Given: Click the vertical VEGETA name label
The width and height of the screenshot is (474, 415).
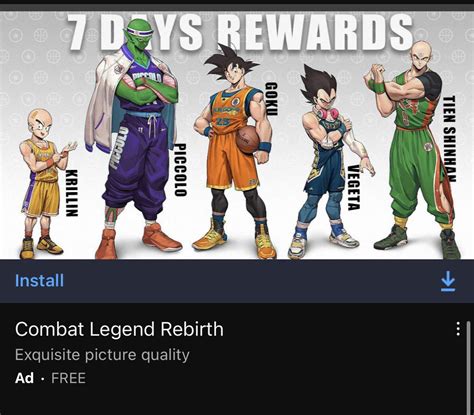Looking at the screenshot, I should [353, 188].
